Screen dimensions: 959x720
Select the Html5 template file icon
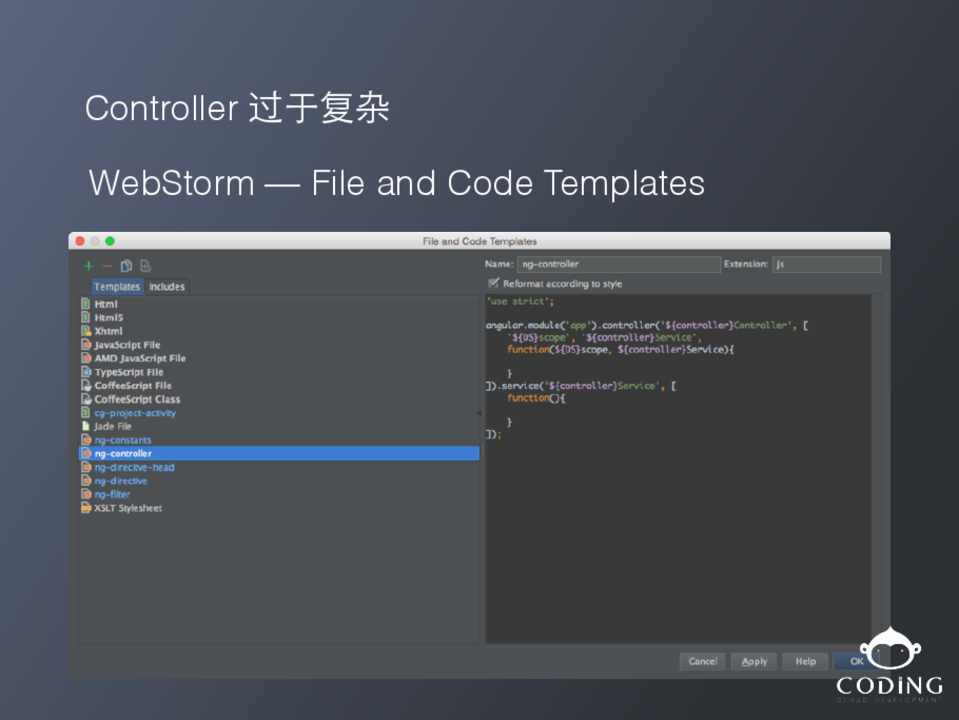[86, 317]
